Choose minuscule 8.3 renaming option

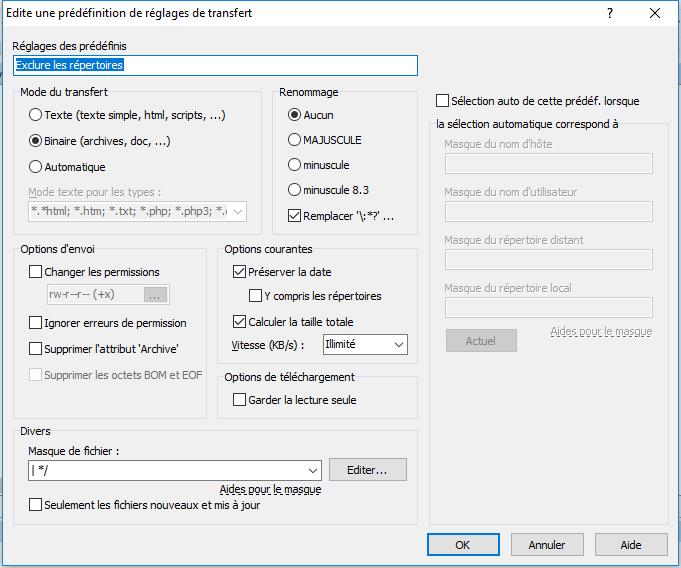click(294, 190)
